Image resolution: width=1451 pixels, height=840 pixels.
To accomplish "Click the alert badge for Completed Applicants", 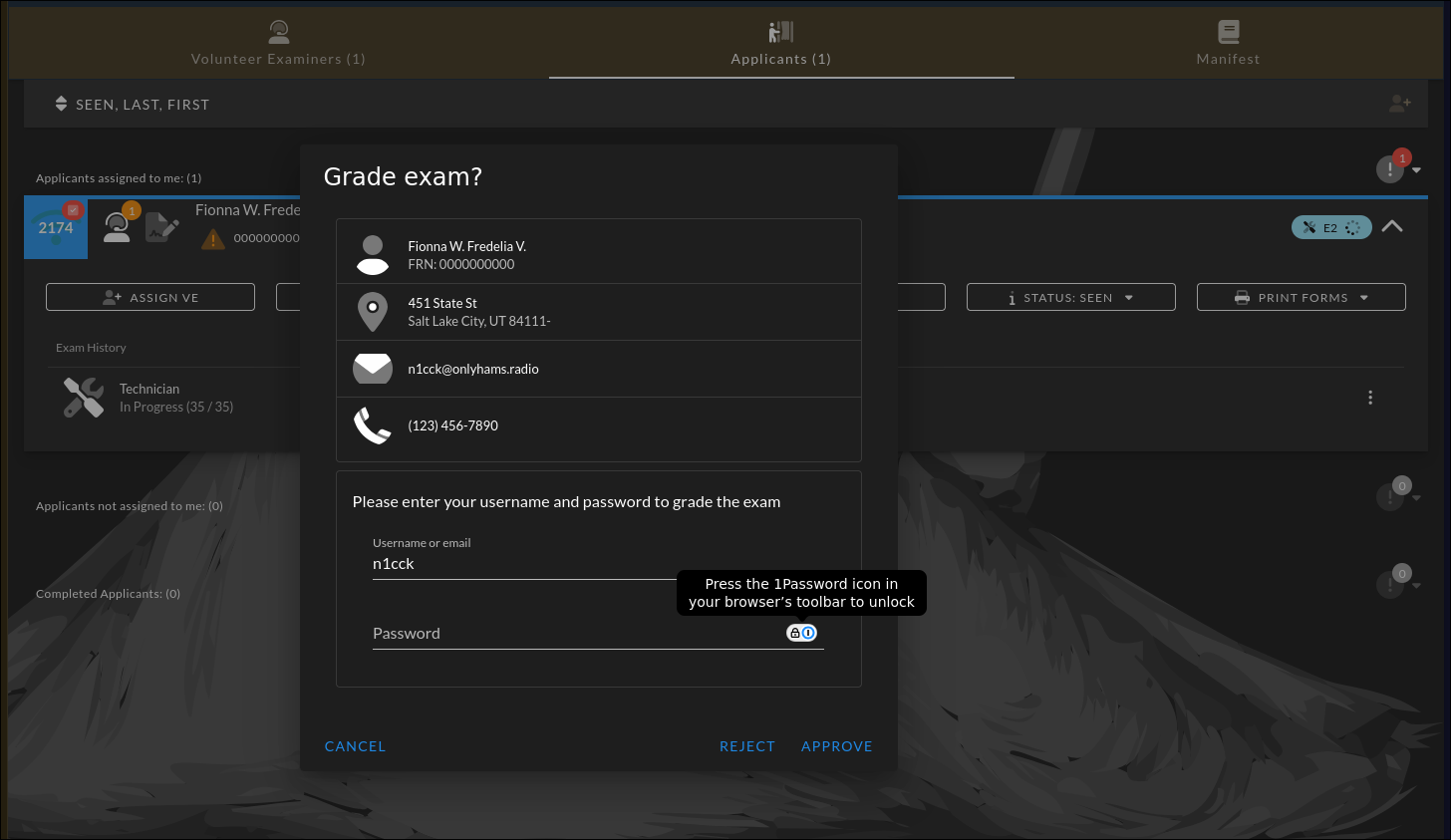I will (1392, 583).
